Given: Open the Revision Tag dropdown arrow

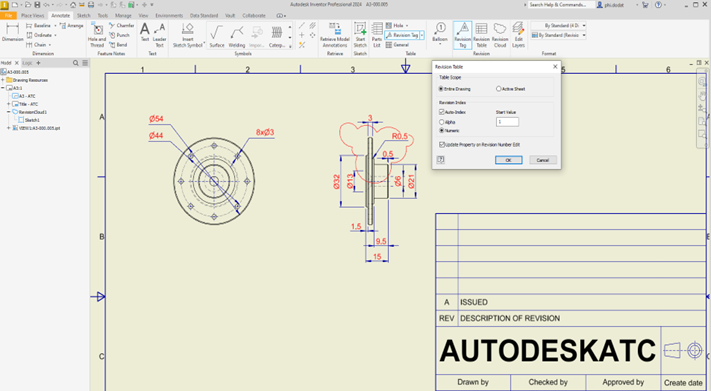Looking at the screenshot, I should (422, 35).
